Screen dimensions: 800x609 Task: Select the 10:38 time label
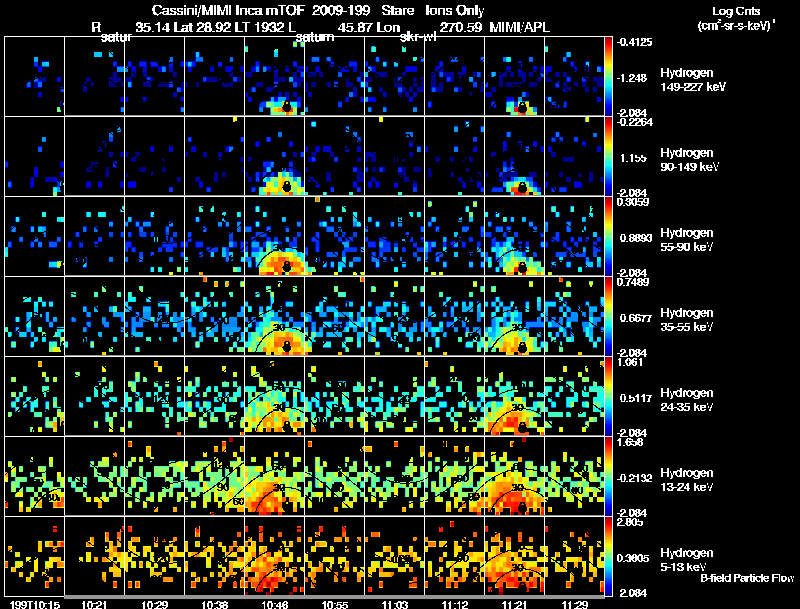point(214,604)
